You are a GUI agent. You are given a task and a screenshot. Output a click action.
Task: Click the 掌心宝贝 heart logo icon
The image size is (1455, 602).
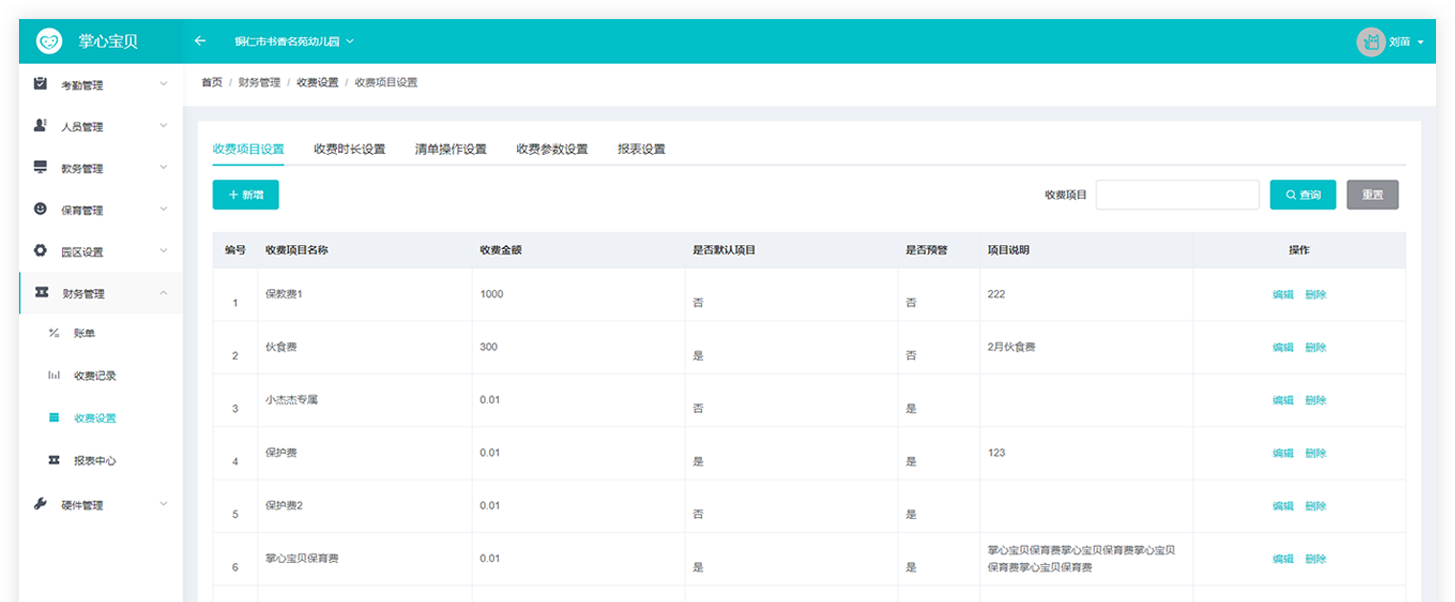49,41
